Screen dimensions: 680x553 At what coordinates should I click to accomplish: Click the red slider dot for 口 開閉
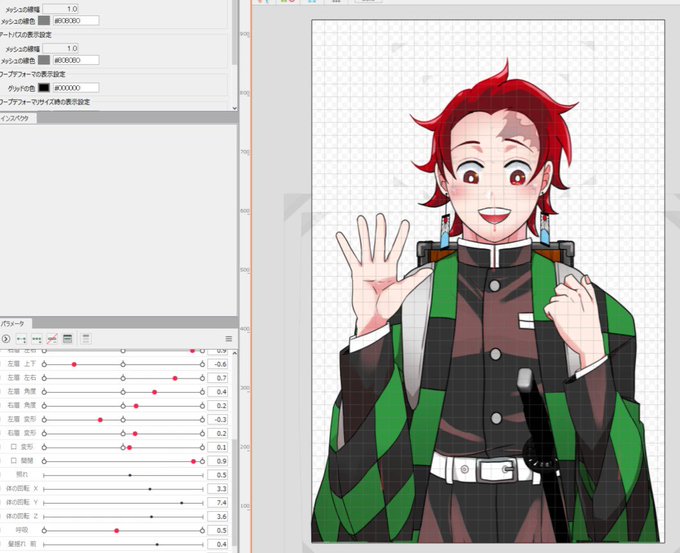[x=193, y=461]
